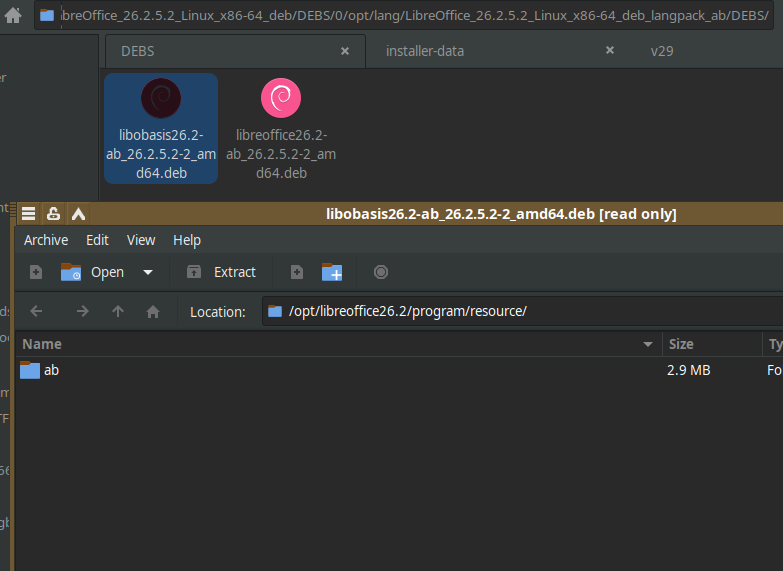The image size is (783, 571).
Task: Close the installer-data tab
Action: [610, 50]
